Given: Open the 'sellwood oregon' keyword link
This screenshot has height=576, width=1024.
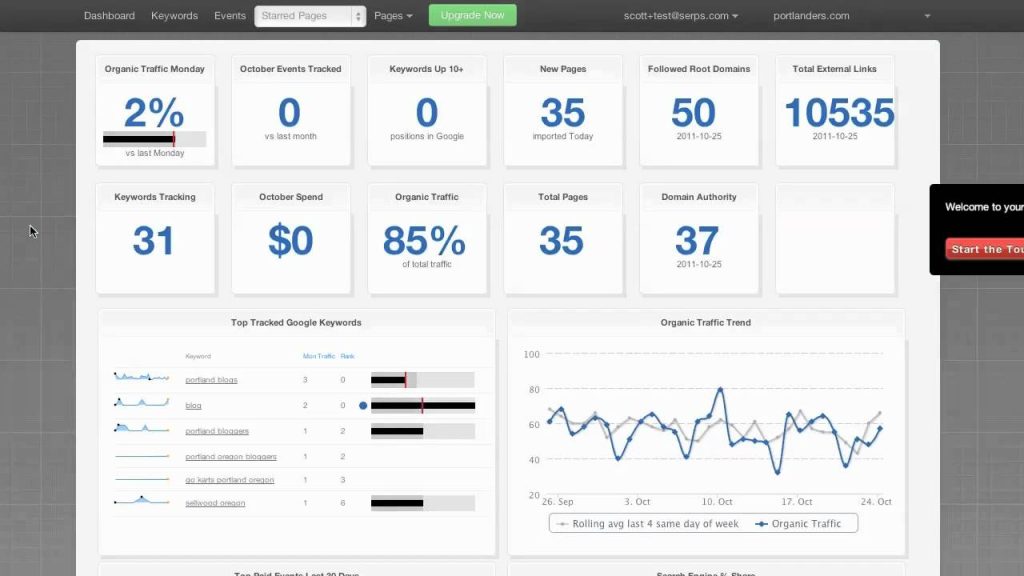Looking at the screenshot, I should [215, 503].
